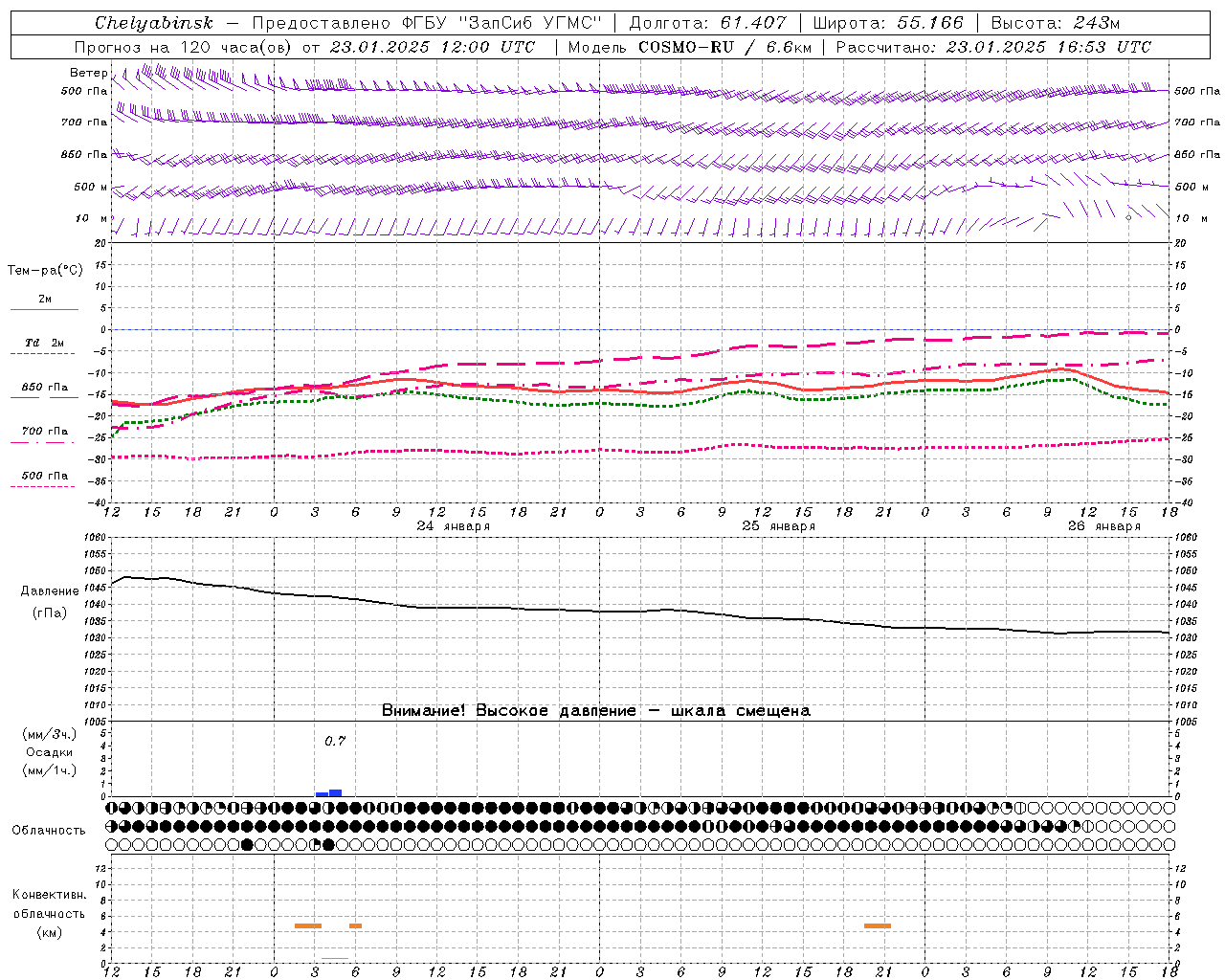Screen dimensions: 1225x980
Task: Click the orange convective bar near hour 21
Action: click(x=878, y=925)
